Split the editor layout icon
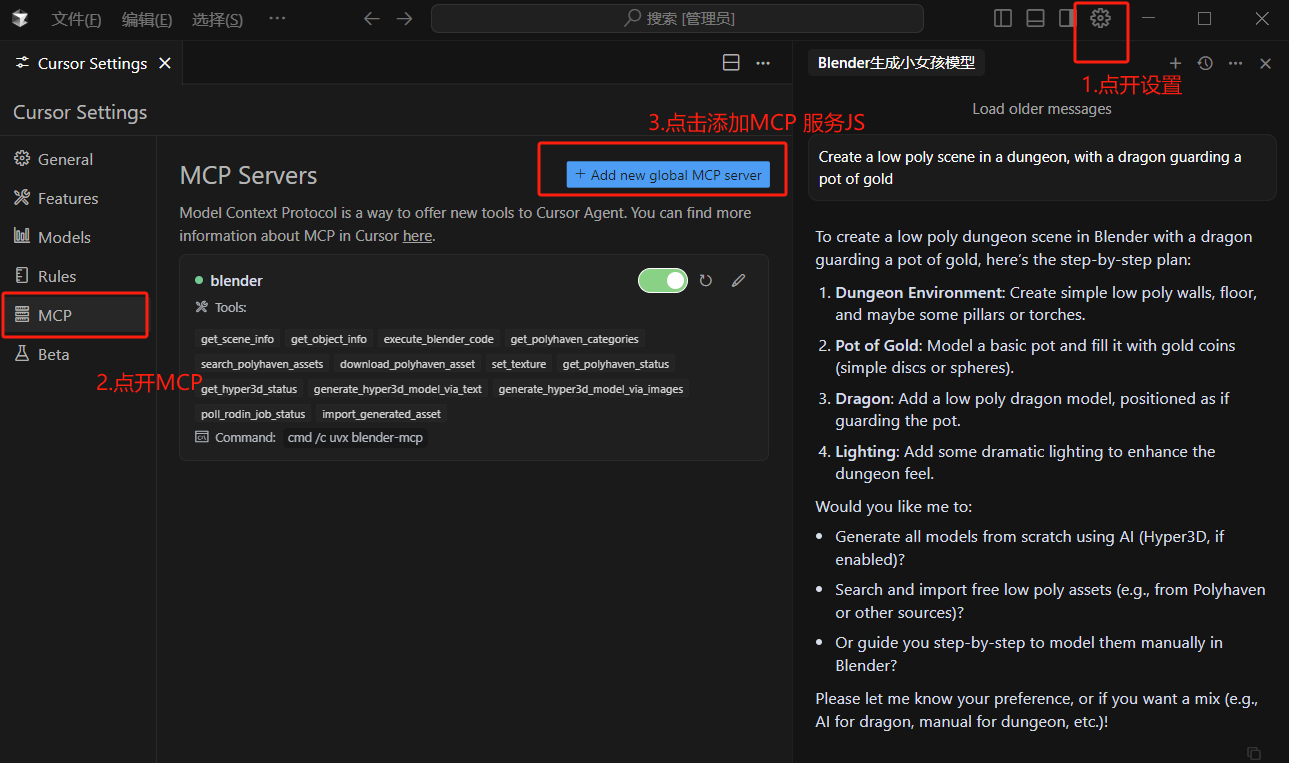 [x=731, y=63]
